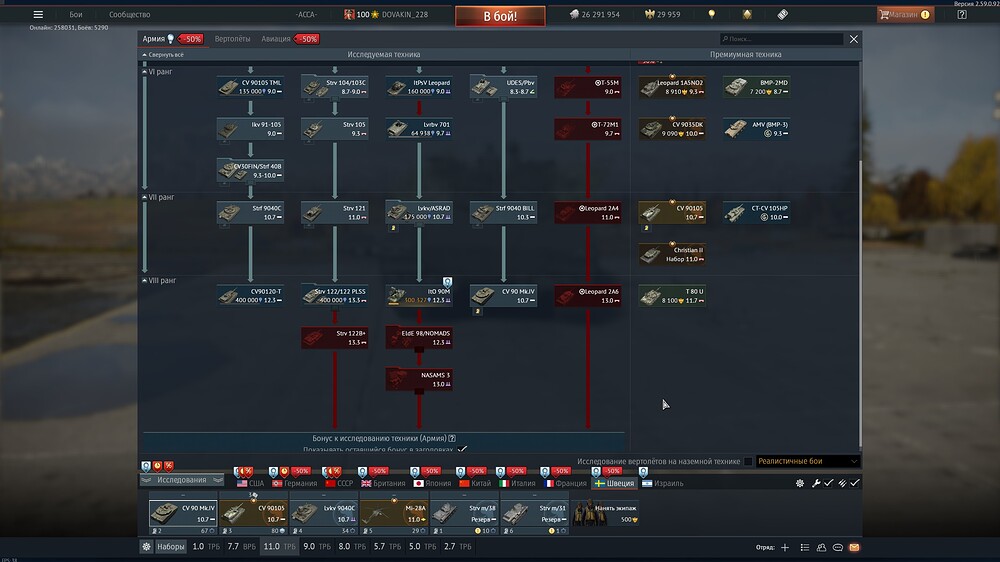Select the Strv 122/122 PLSS vehicle group
Viewport: 1000px width, 562px height.
334,295
